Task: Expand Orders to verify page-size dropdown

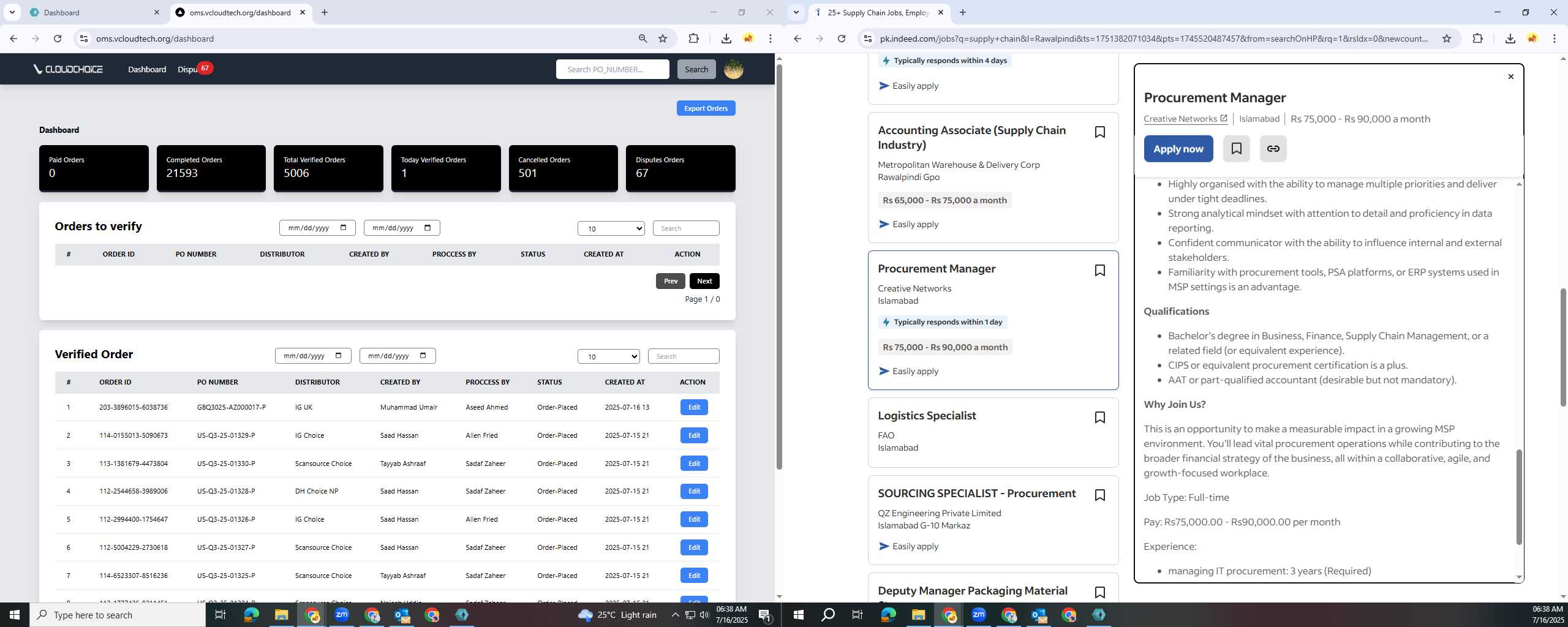Action: 611,228
